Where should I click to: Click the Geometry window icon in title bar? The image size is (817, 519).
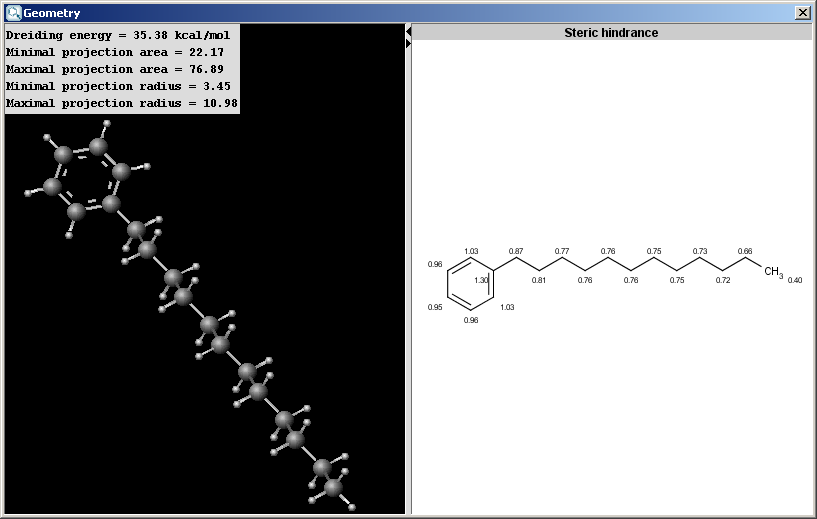tap(13, 12)
